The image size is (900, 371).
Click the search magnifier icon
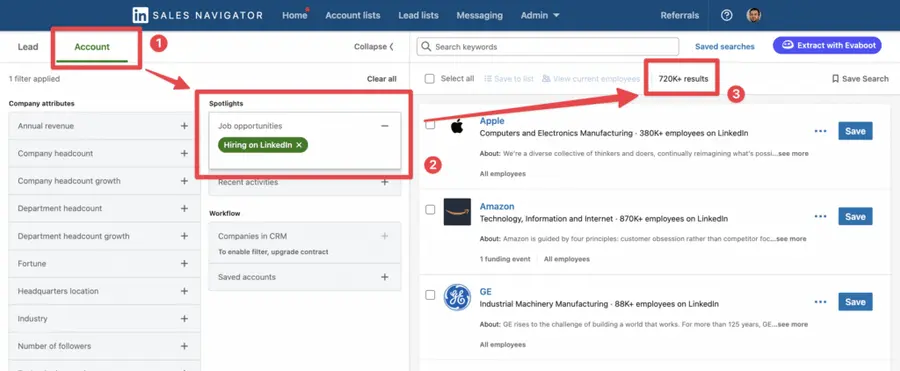coord(426,47)
